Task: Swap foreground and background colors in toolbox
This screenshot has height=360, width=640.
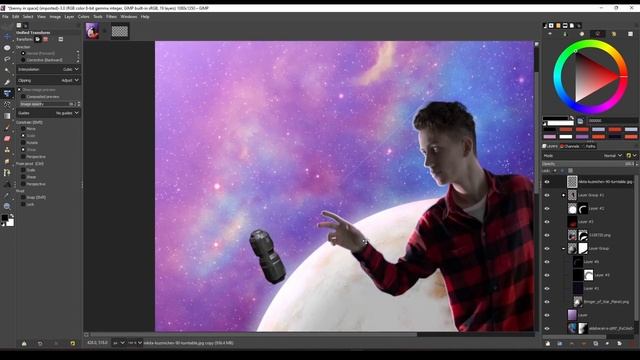Action: click(12, 216)
